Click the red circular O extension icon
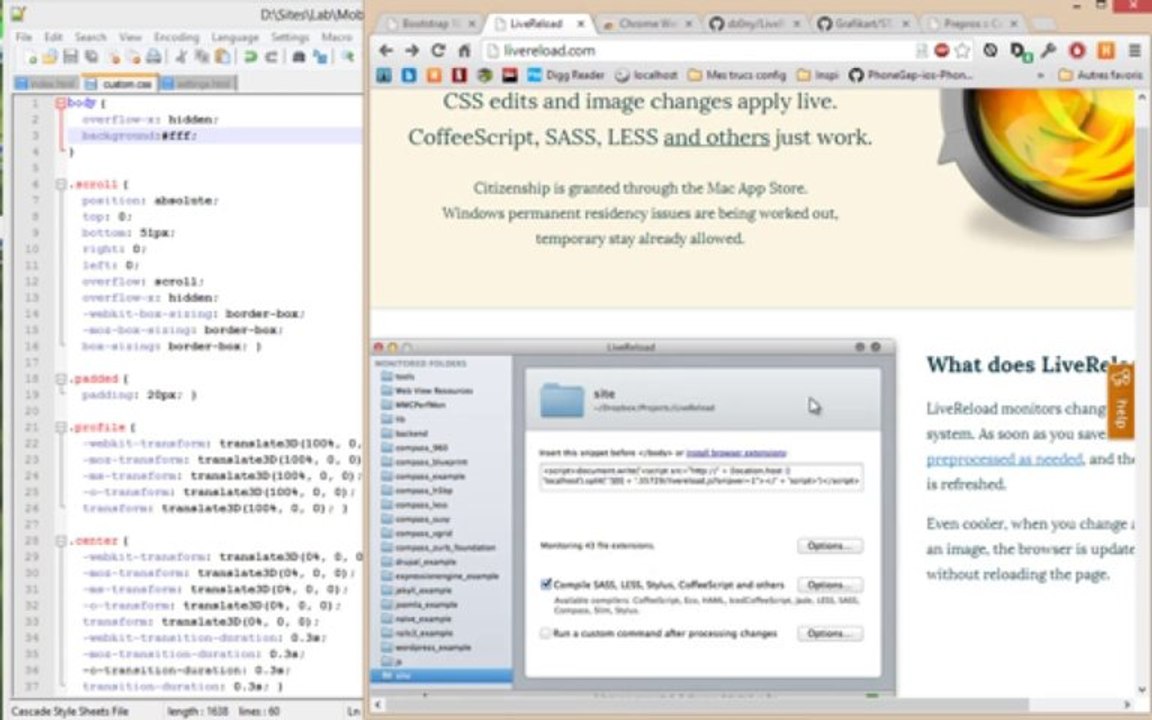The height and width of the screenshot is (720, 1152). 1077,50
